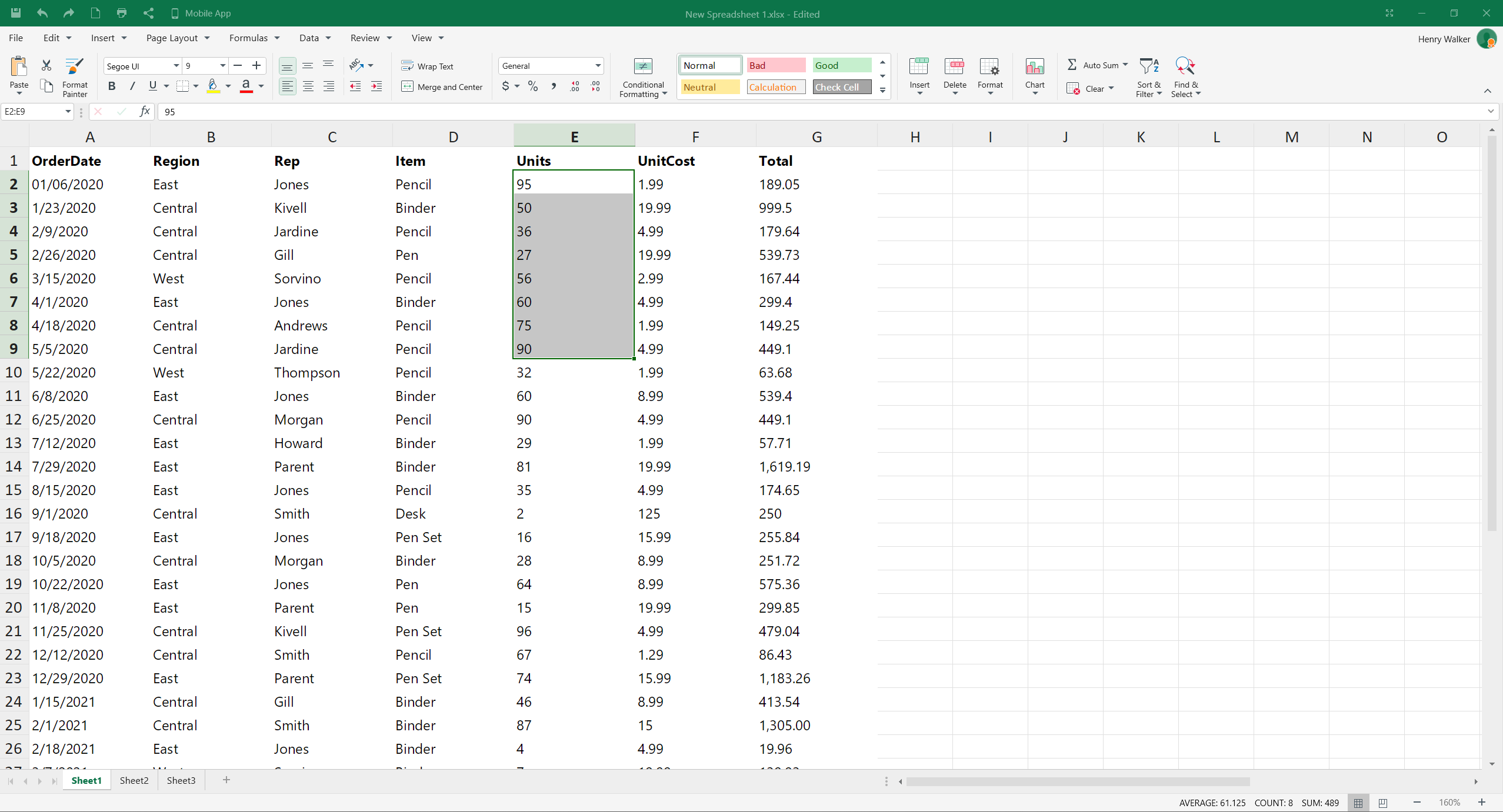This screenshot has width=1503, height=812.
Task: Click the Conditional Formatting icon
Action: (642, 66)
